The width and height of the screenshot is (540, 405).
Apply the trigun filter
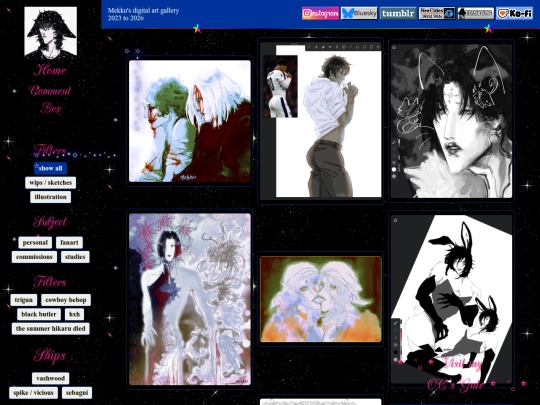24,300
